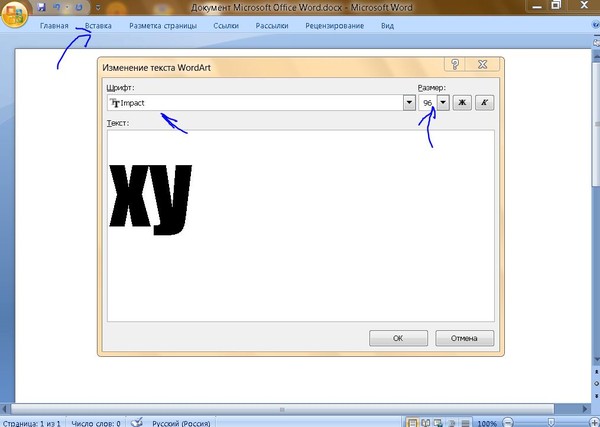Switch to Print Layout view
This screenshot has height=427, width=600.
(x=412, y=423)
